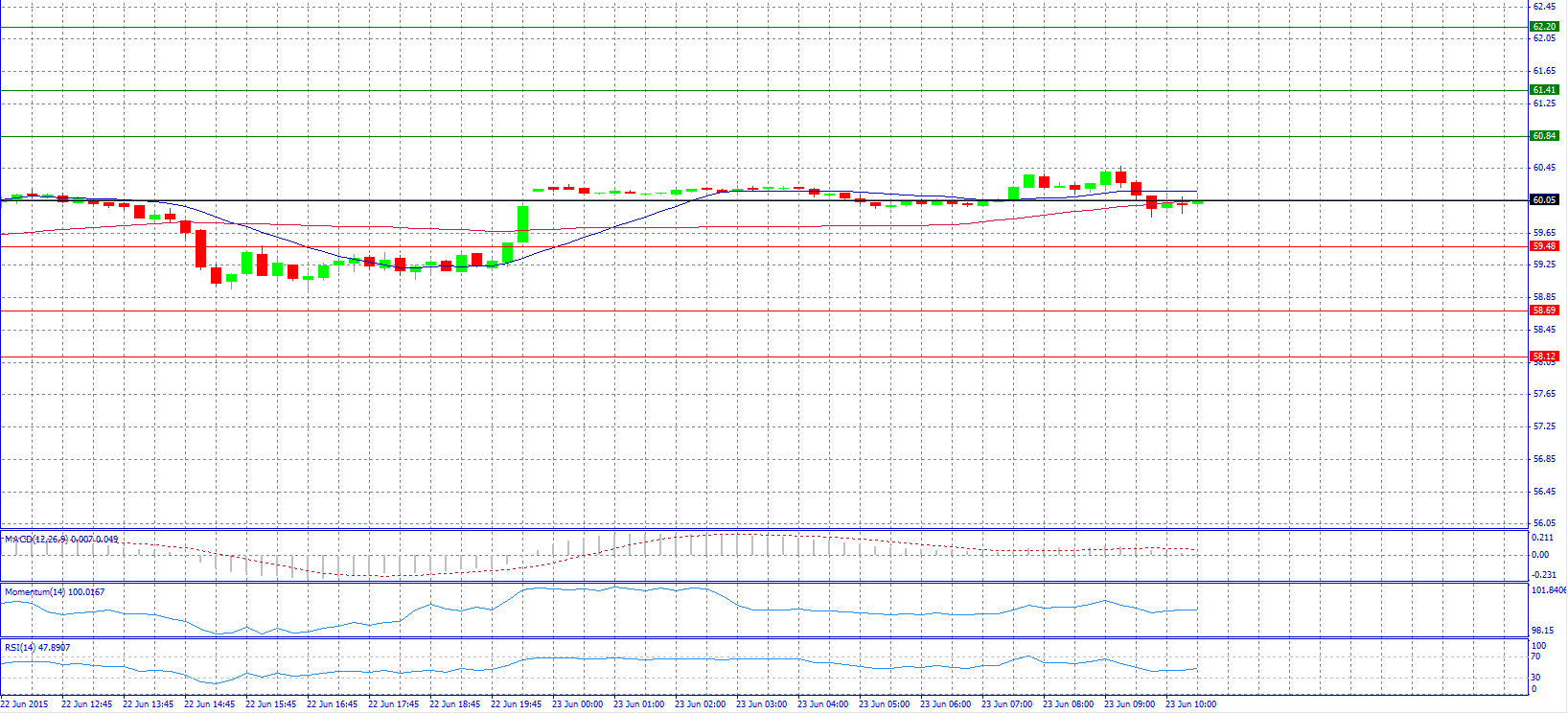Image resolution: width=1568 pixels, height=714 pixels.
Task: Click the 98.15 Momentum scale value
Action: 1543,631
